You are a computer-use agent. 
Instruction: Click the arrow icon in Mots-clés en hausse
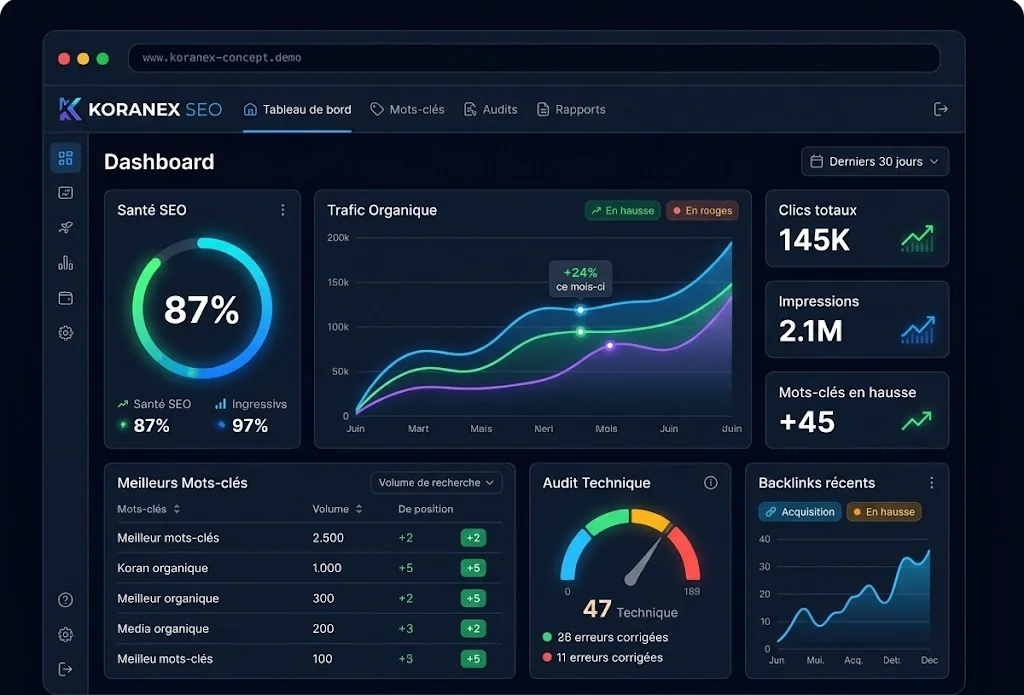click(x=916, y=421)
